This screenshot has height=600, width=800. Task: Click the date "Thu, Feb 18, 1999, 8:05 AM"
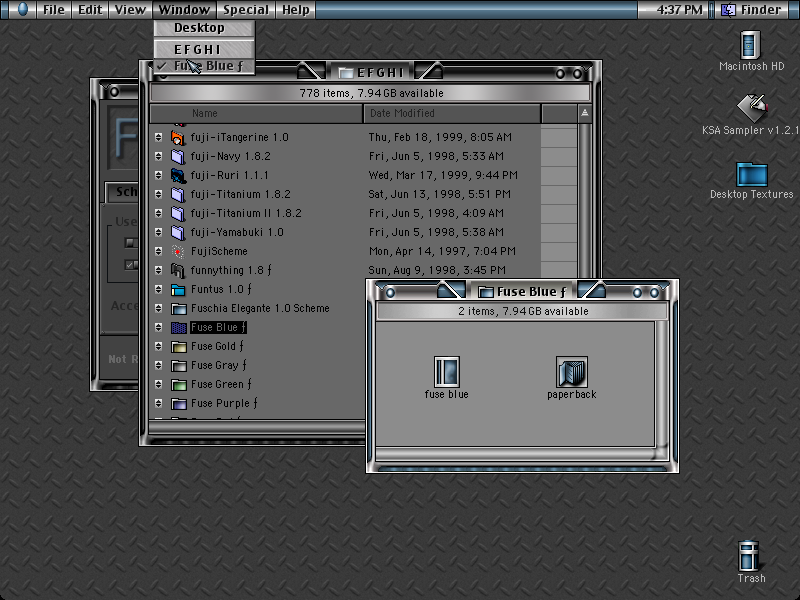point(440,137)
